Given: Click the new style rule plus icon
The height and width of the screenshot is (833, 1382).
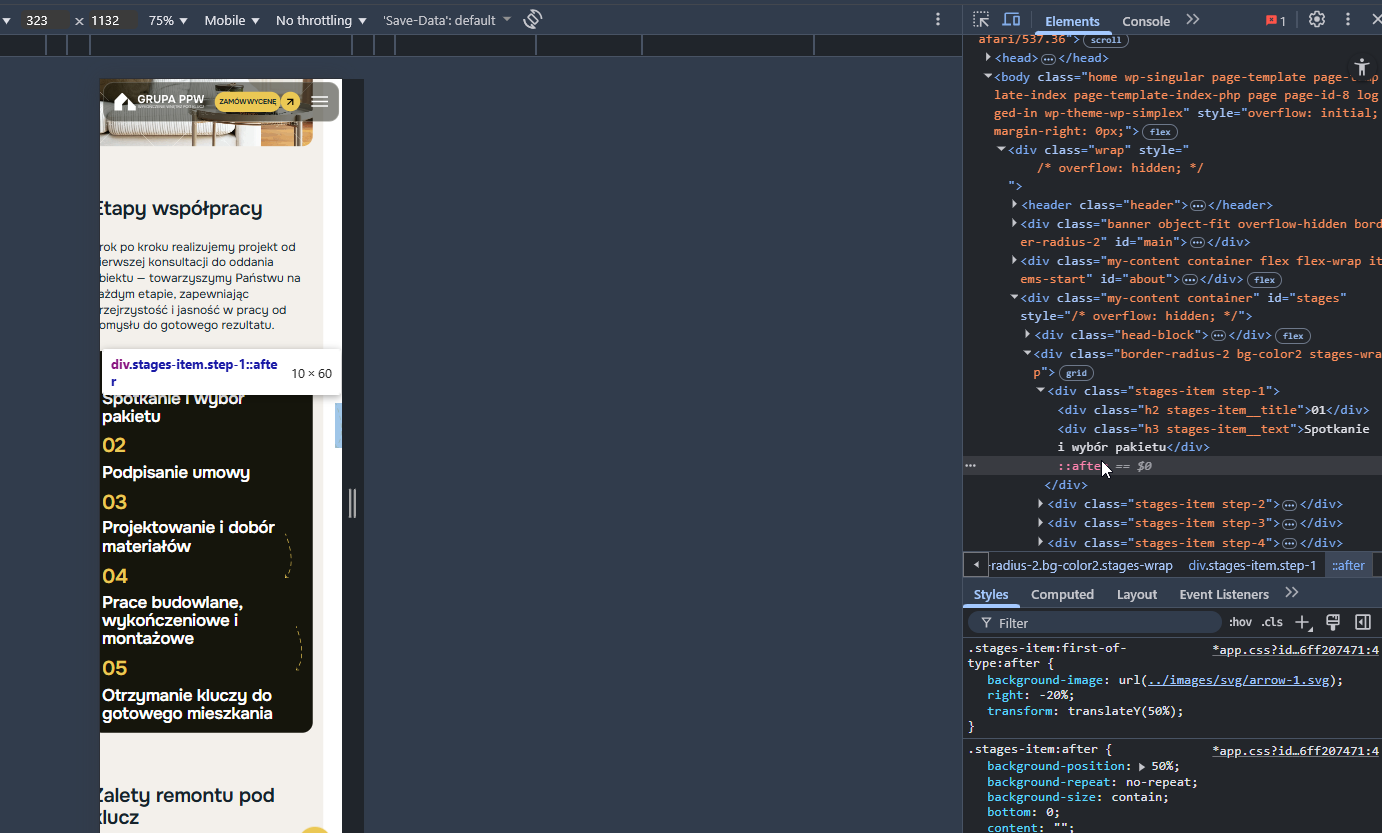Looking at the screenshot, I should pos(1302,622).
